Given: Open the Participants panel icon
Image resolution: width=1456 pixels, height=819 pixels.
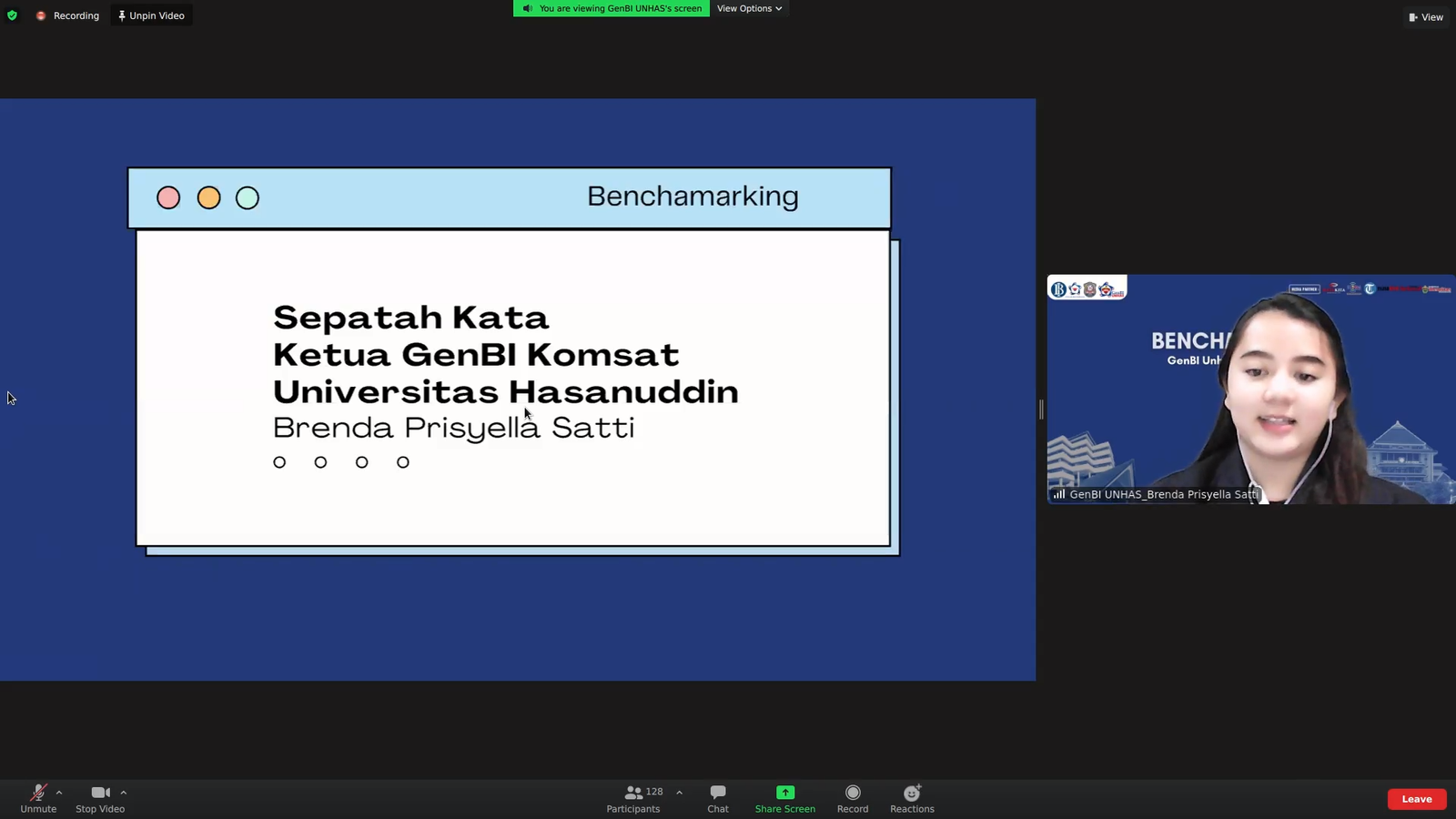Looking at the screenshot, I should (x=632, y=792).
